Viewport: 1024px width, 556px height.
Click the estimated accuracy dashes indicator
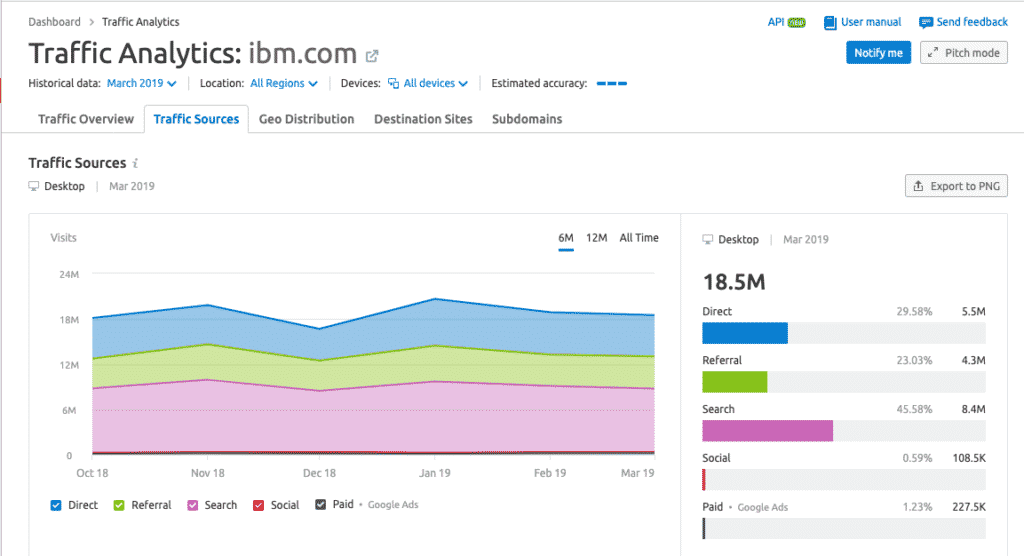tap(612, 84)
